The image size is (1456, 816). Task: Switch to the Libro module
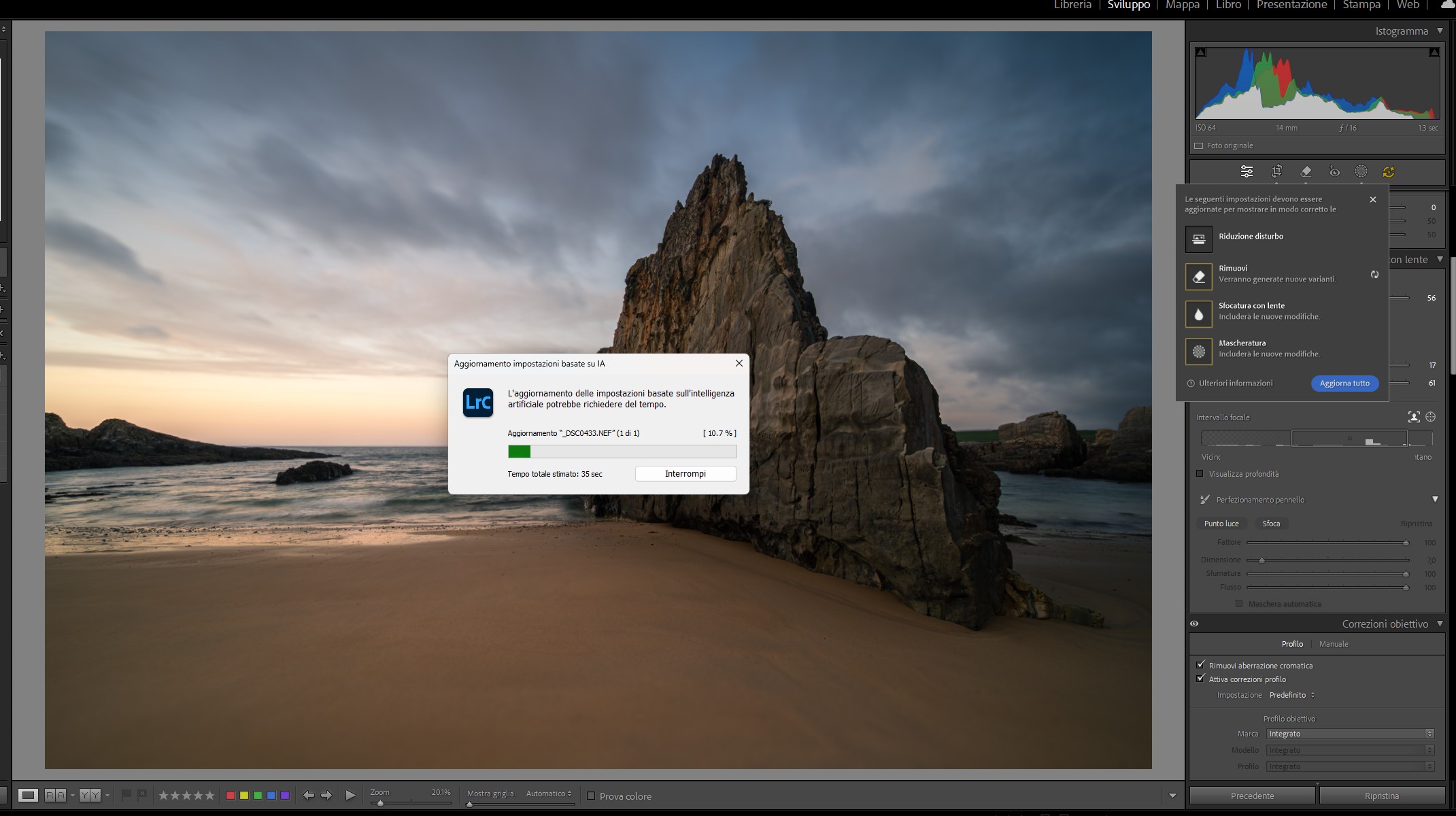coord(1228,5)
